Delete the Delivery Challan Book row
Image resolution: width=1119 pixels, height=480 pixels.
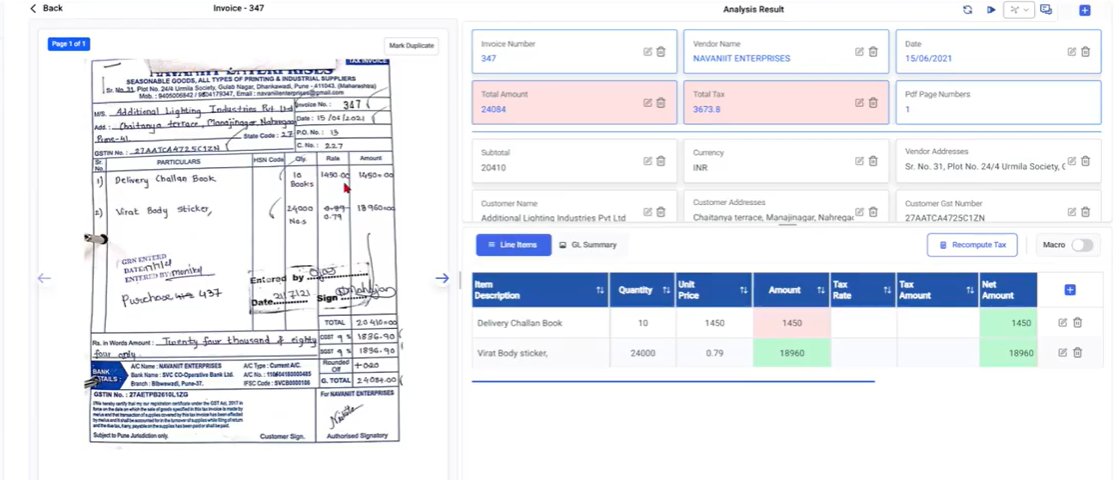click(1078, 323)
